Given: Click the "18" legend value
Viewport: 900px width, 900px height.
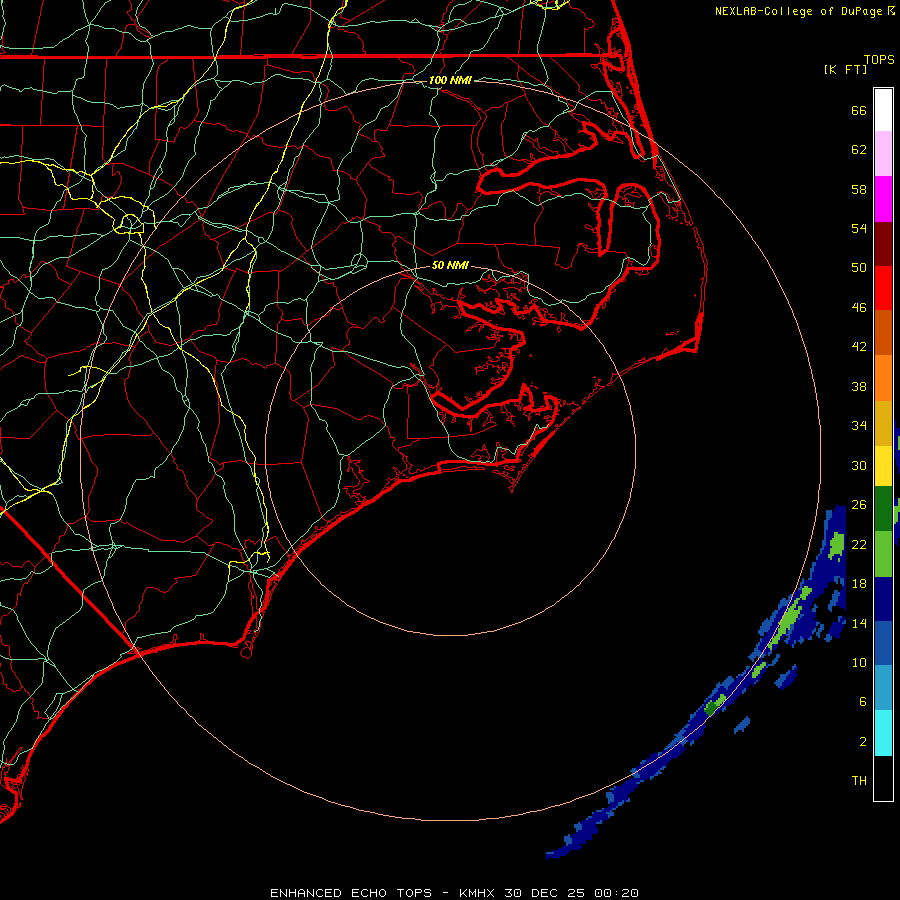Looking at the screenshot, I should coord(859,584).
